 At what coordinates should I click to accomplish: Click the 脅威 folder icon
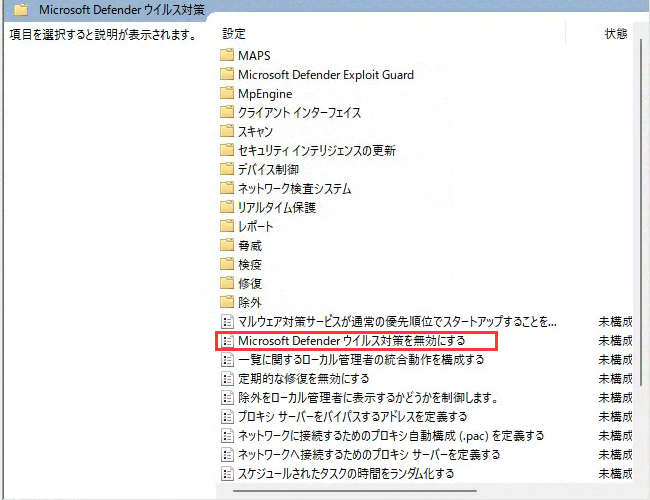point(227,245)
